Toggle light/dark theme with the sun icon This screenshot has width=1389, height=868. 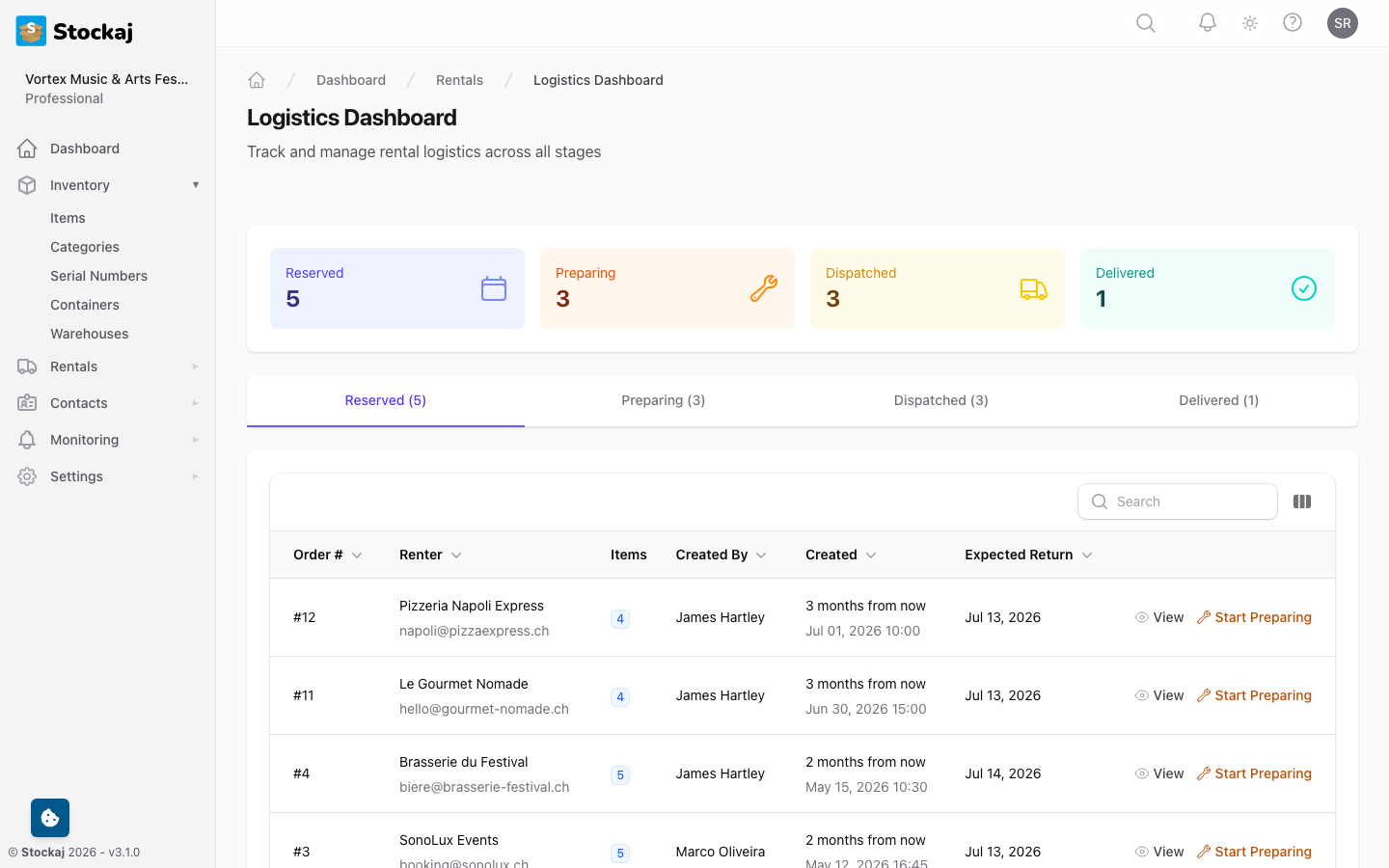tap(1249, 22)
